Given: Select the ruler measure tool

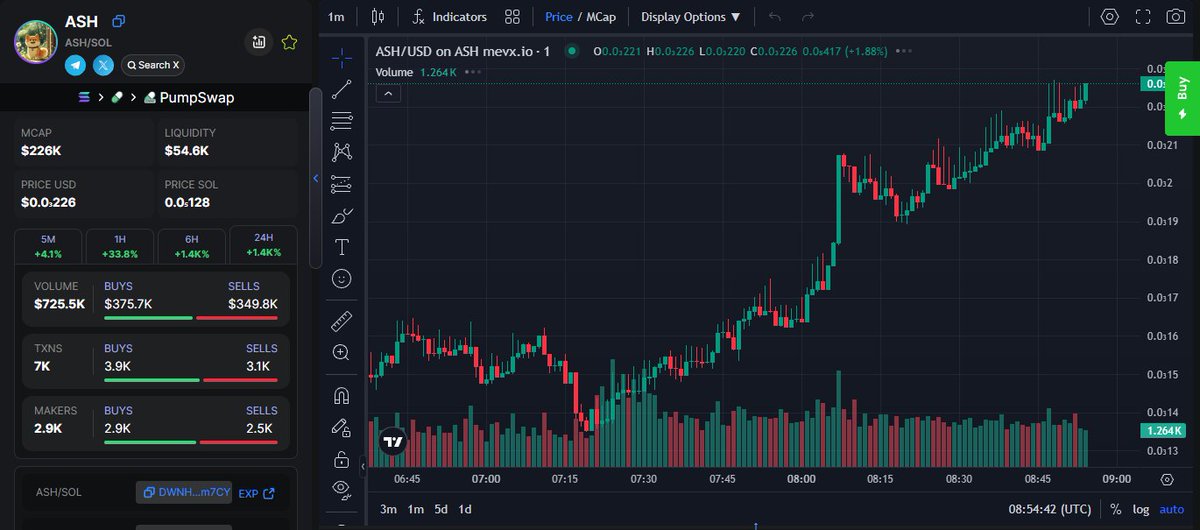Looking at the screenshot, I should [x=342, y=321].
